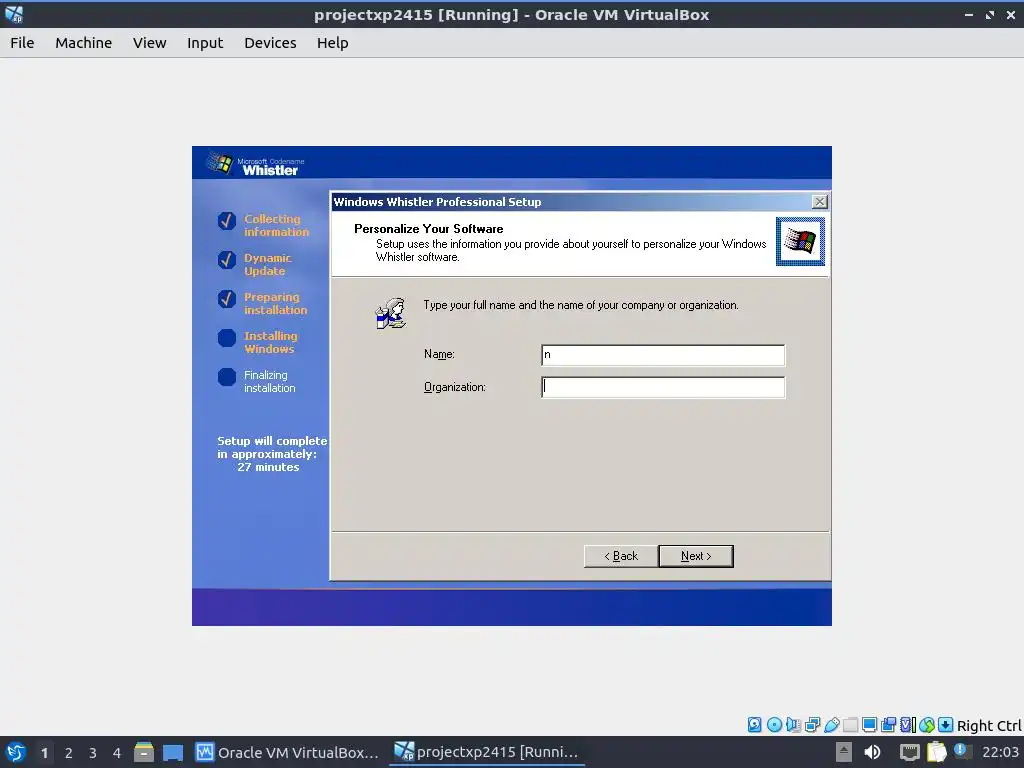
Task: Switch to workspace 4 in the taskbar
Action: pos(117,753)
